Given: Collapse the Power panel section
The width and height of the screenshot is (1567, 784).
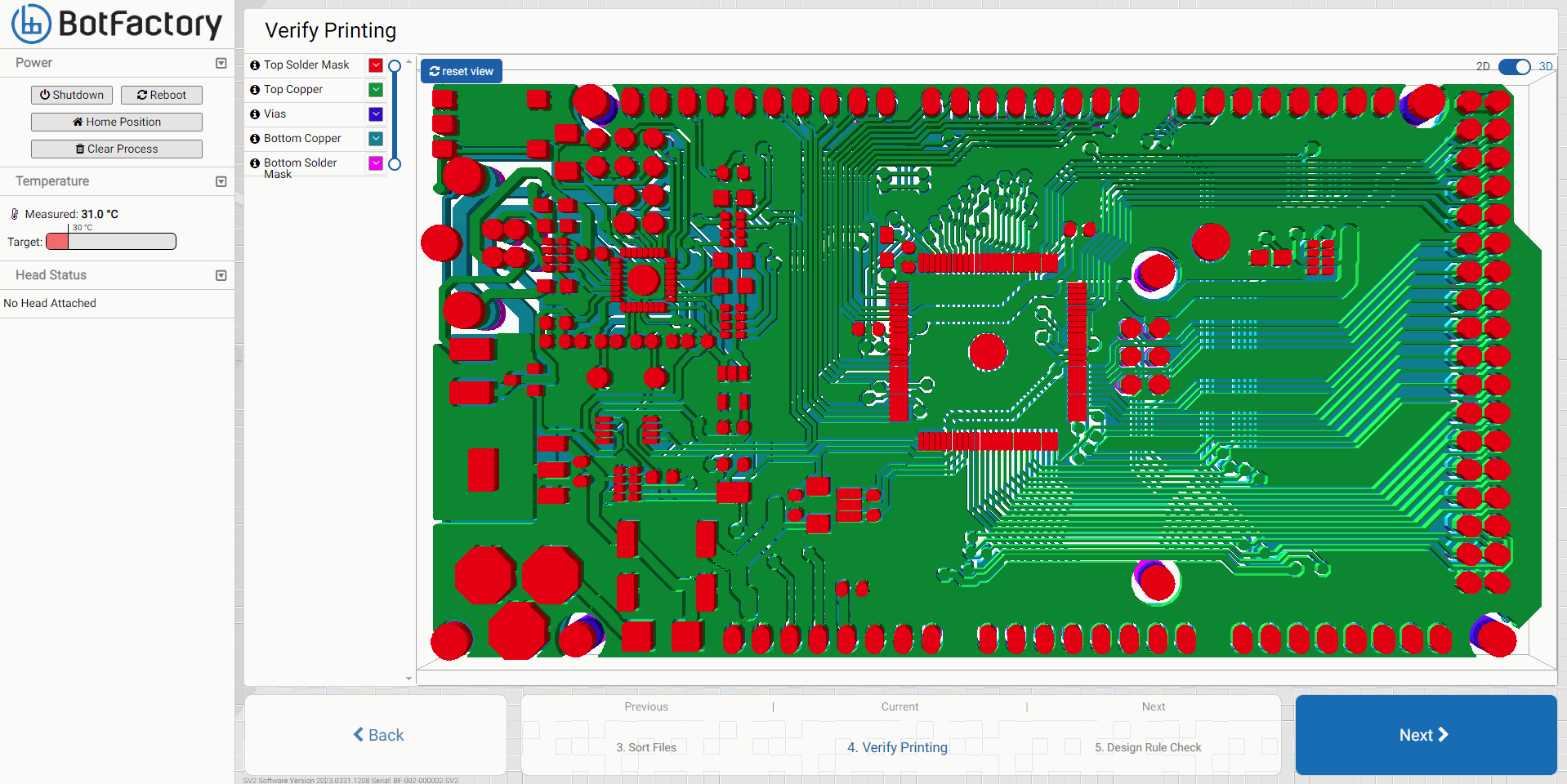Looking at the screenshot, I should [221, 63].
